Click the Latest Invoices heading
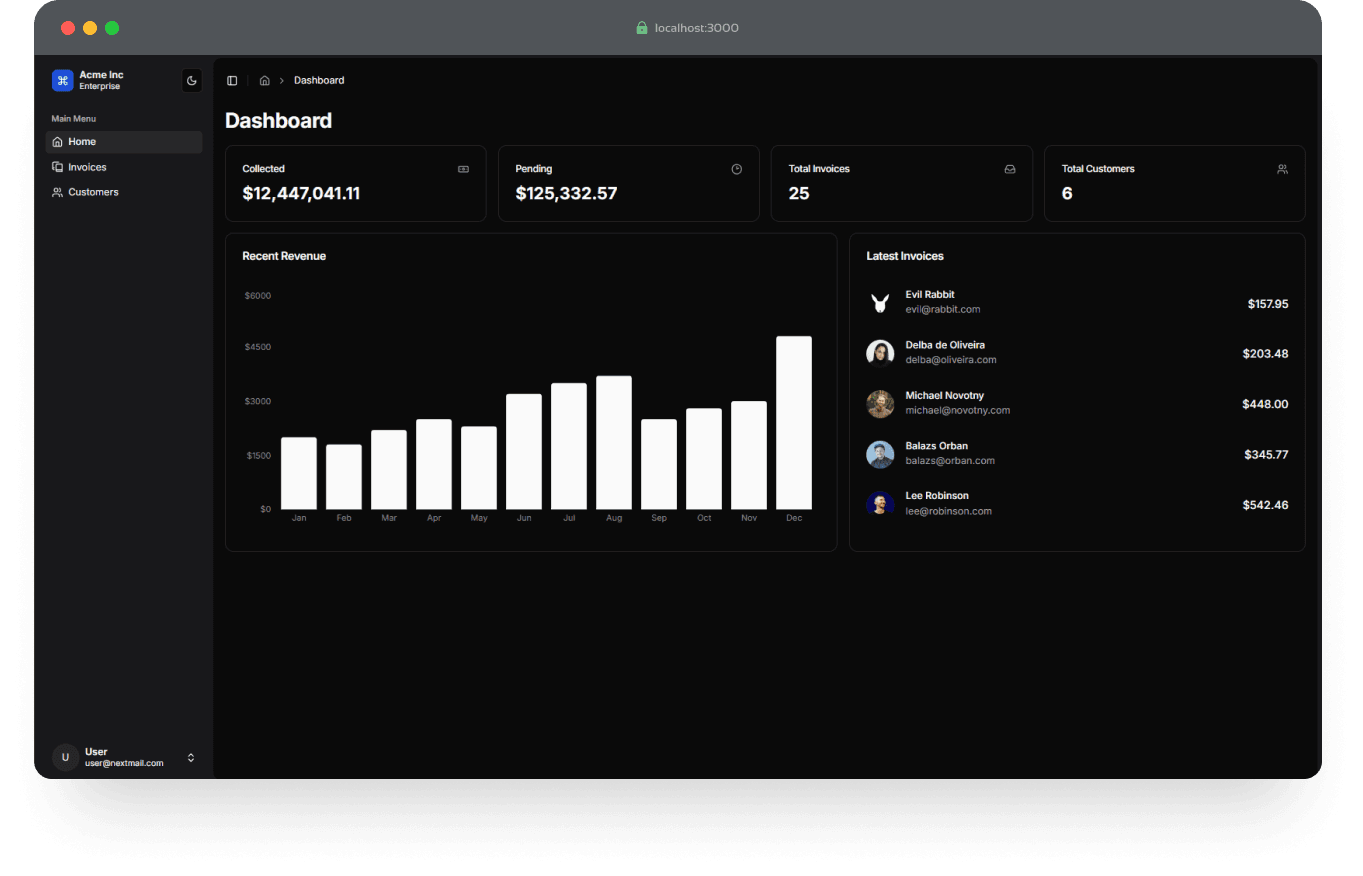This screenshot has width=1363, height=876. (905, 256)
